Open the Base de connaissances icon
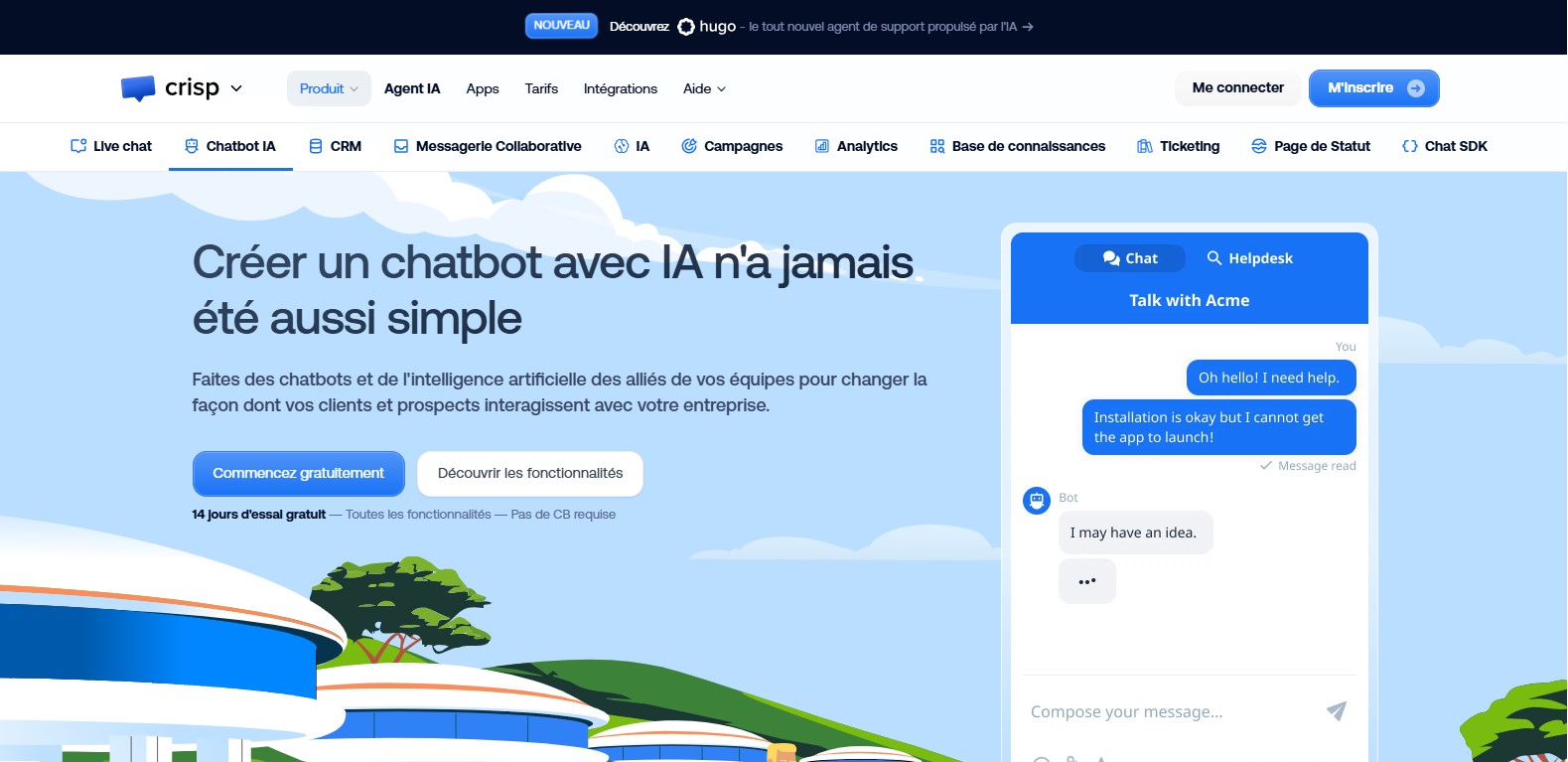1568x762 pixels. (x=937, y=146)
